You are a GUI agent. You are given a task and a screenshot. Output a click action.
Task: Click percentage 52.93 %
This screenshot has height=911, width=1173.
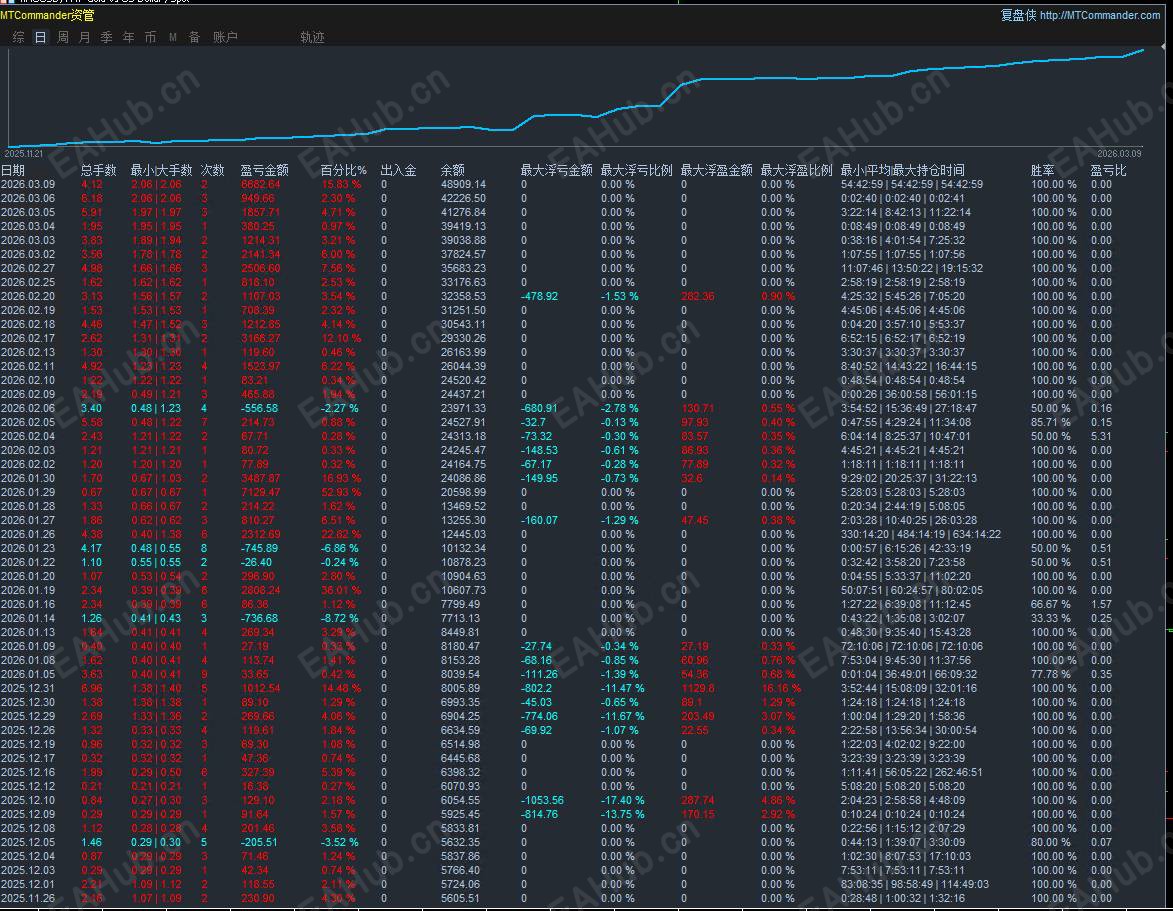(341, 492)
